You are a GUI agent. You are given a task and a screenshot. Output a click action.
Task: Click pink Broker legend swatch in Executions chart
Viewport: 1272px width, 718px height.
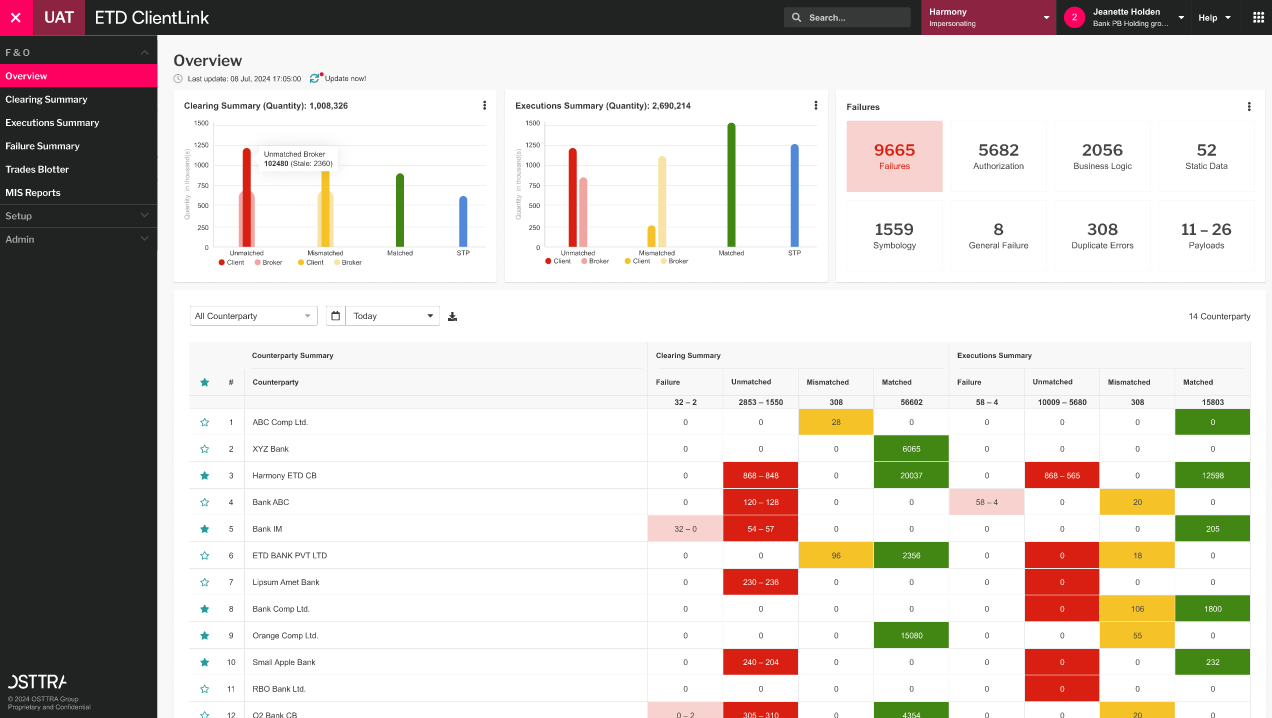[x=584, y=261]
